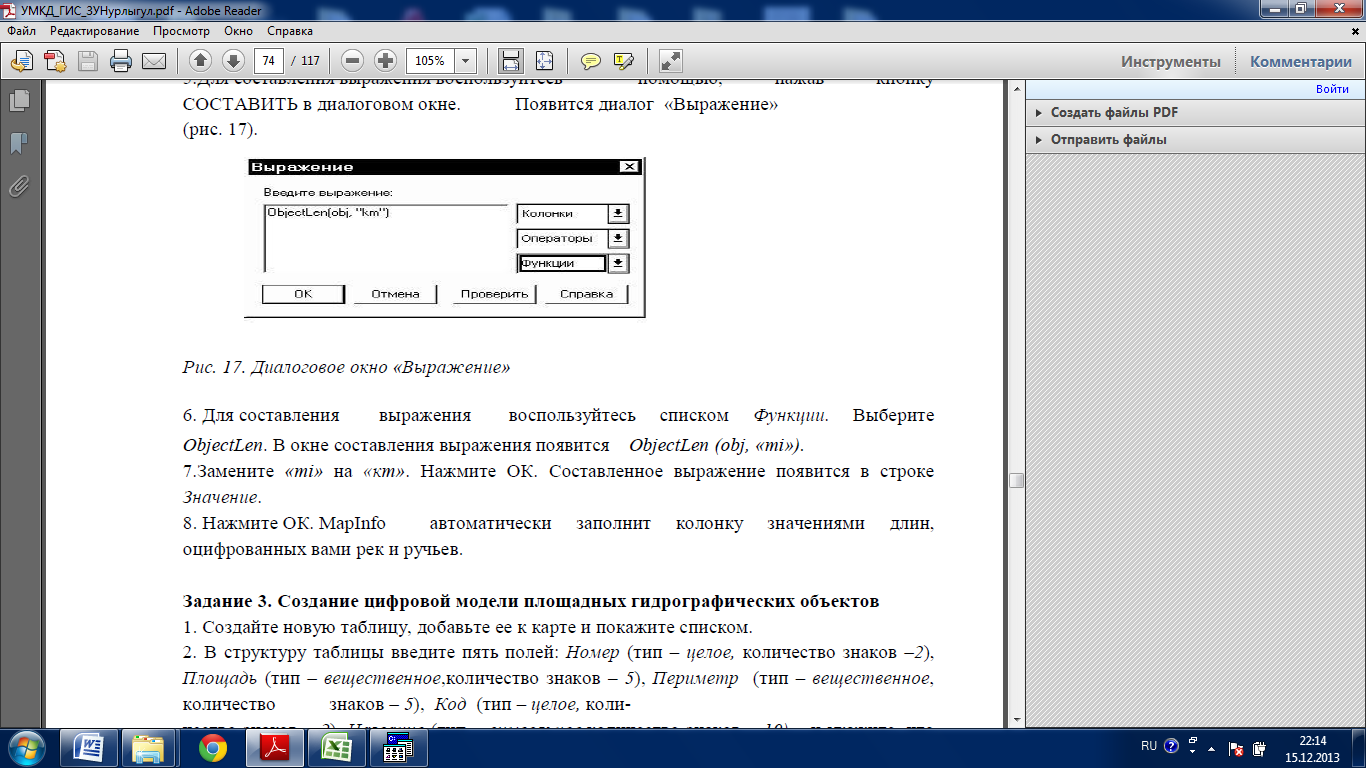Open the Windows Start menu
Image resolution: width=1366 pixels, height=768 pixels.
(x=26, y=747)
